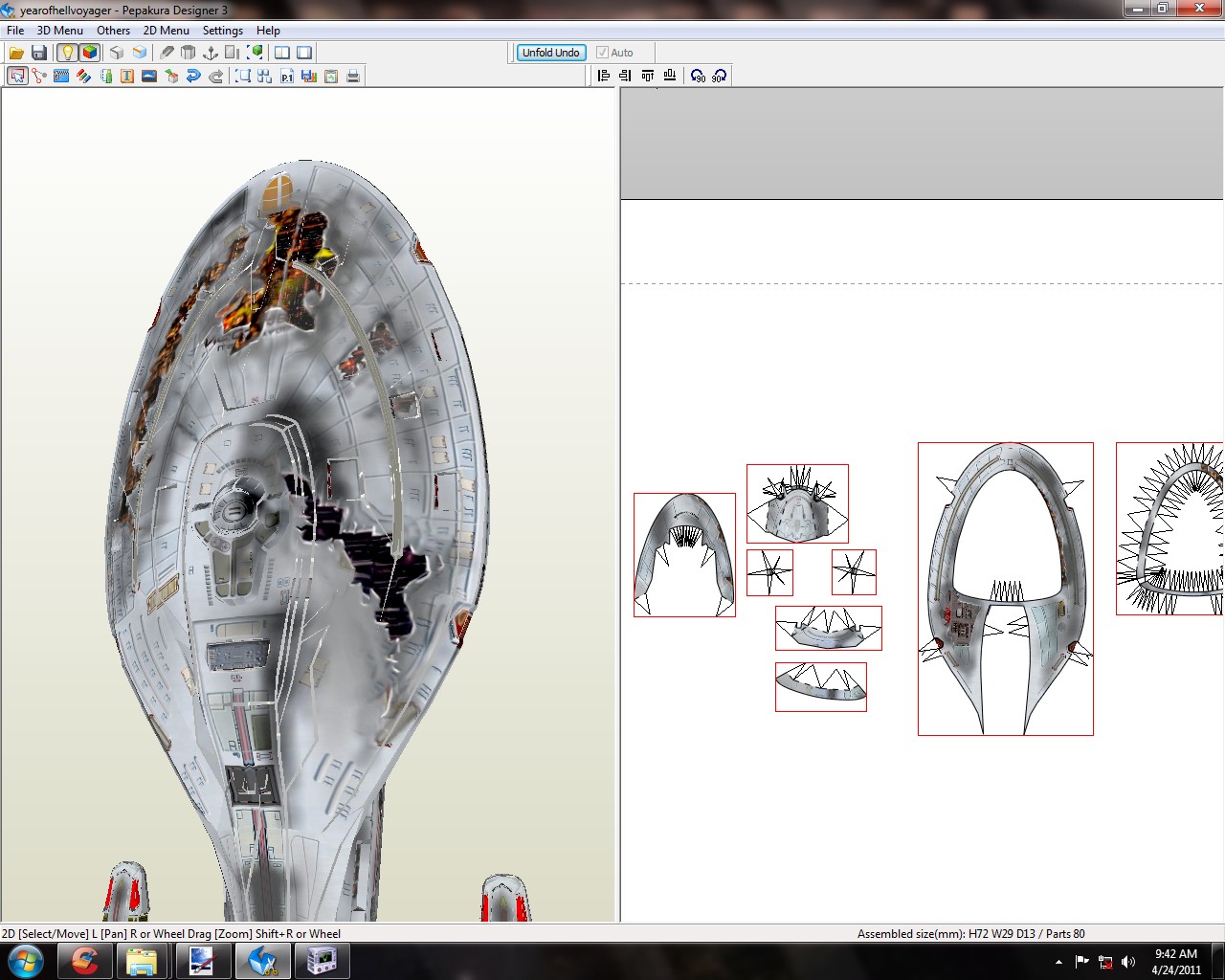Click the clipboard icon in the 2D toolbar
Image resolution: width=1225 pixels, height=980 pixels.
click(331, 76)
